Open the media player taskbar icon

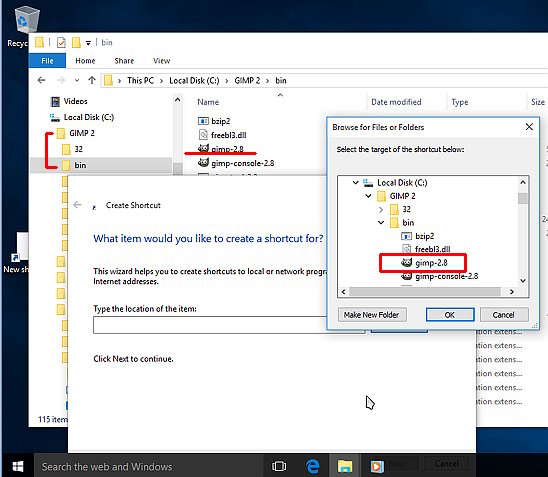pyautogui.click(x=377, y=466)
